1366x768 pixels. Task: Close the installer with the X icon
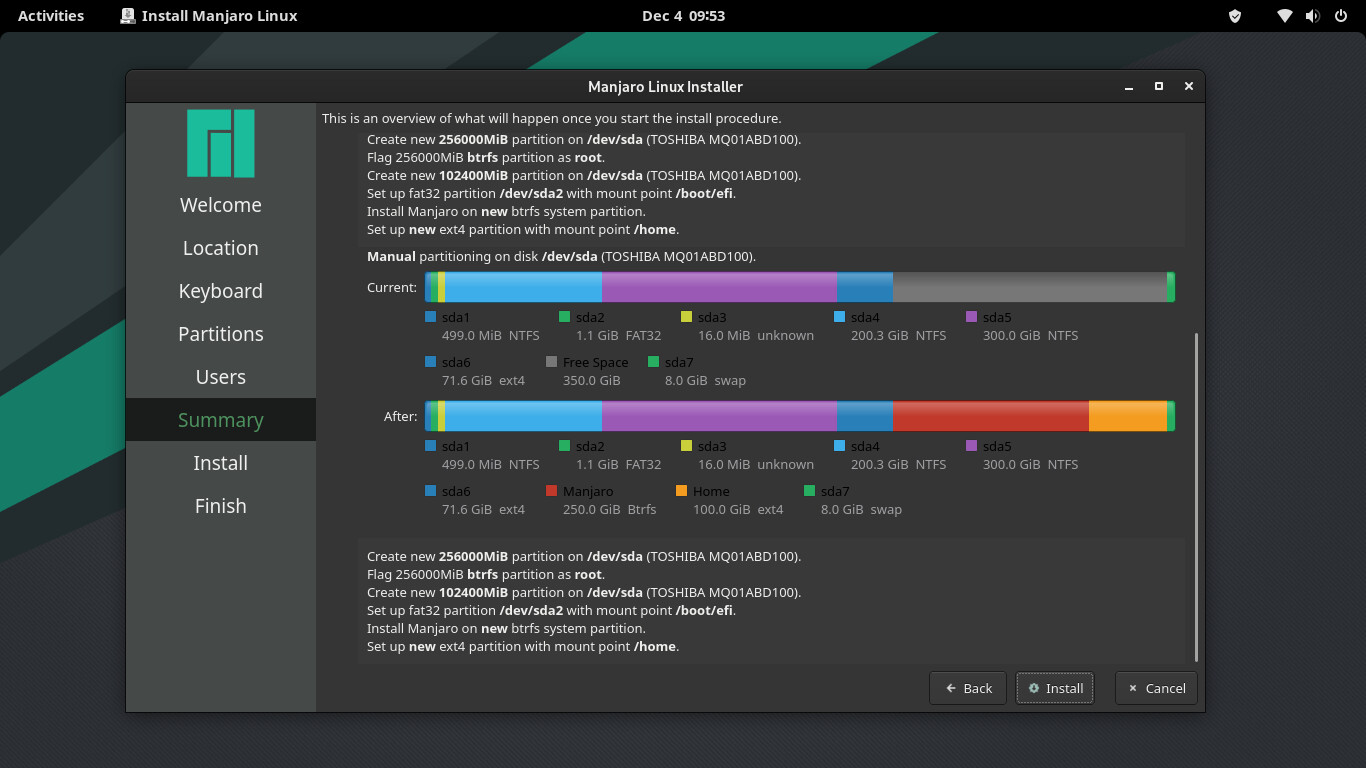[x=1189, y=87]
